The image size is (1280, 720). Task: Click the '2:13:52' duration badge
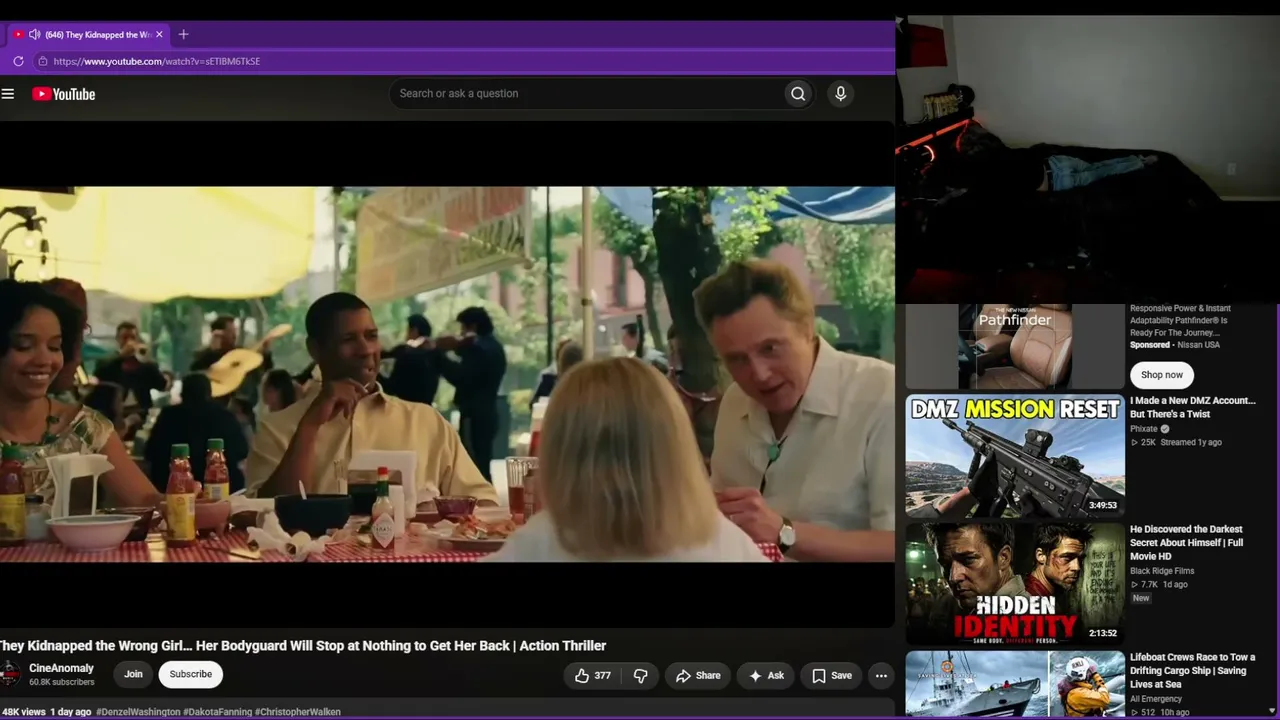pyautogui.click(x=1103, y=633)
